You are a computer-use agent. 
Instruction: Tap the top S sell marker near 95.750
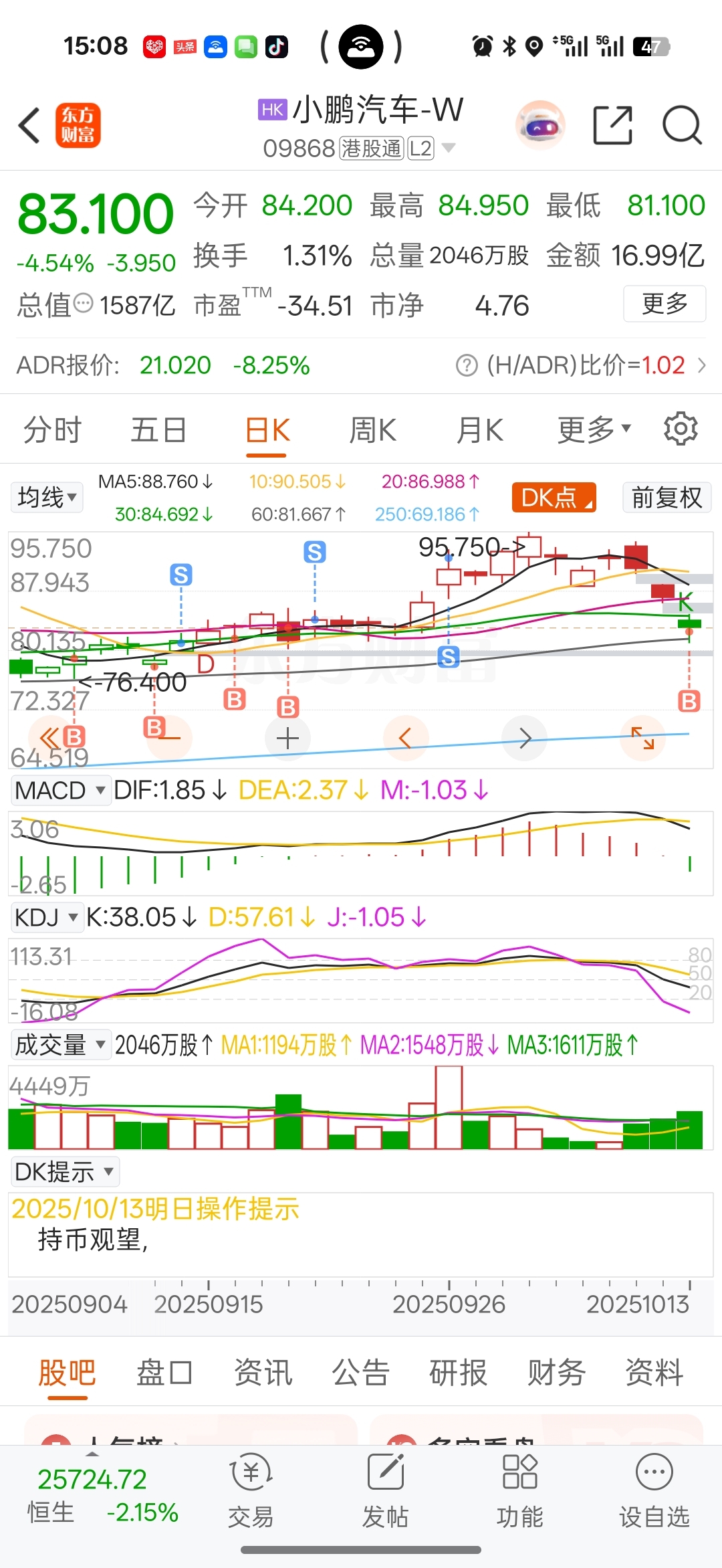pyautogui.click(x=315, y=552)
